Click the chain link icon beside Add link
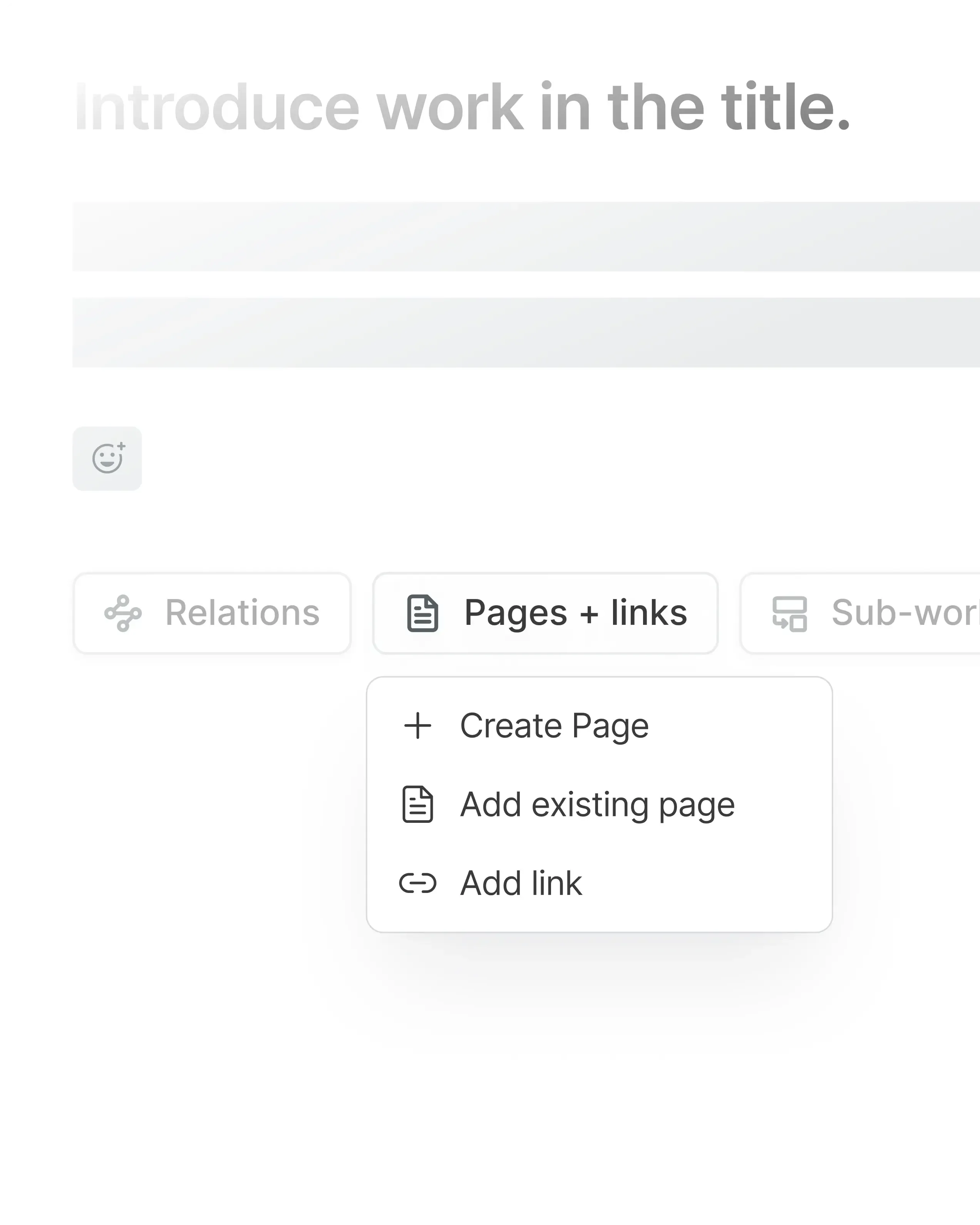This screenshot has width=980, height=1225. point(417,884)
